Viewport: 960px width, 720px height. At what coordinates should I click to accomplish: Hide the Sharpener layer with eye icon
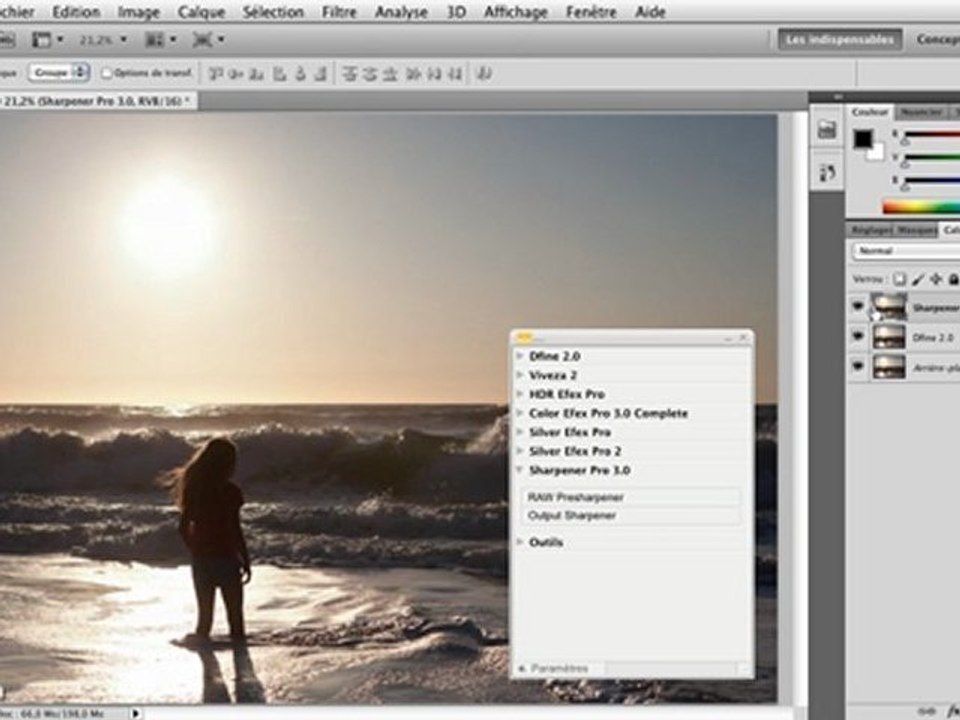(858, 306)
